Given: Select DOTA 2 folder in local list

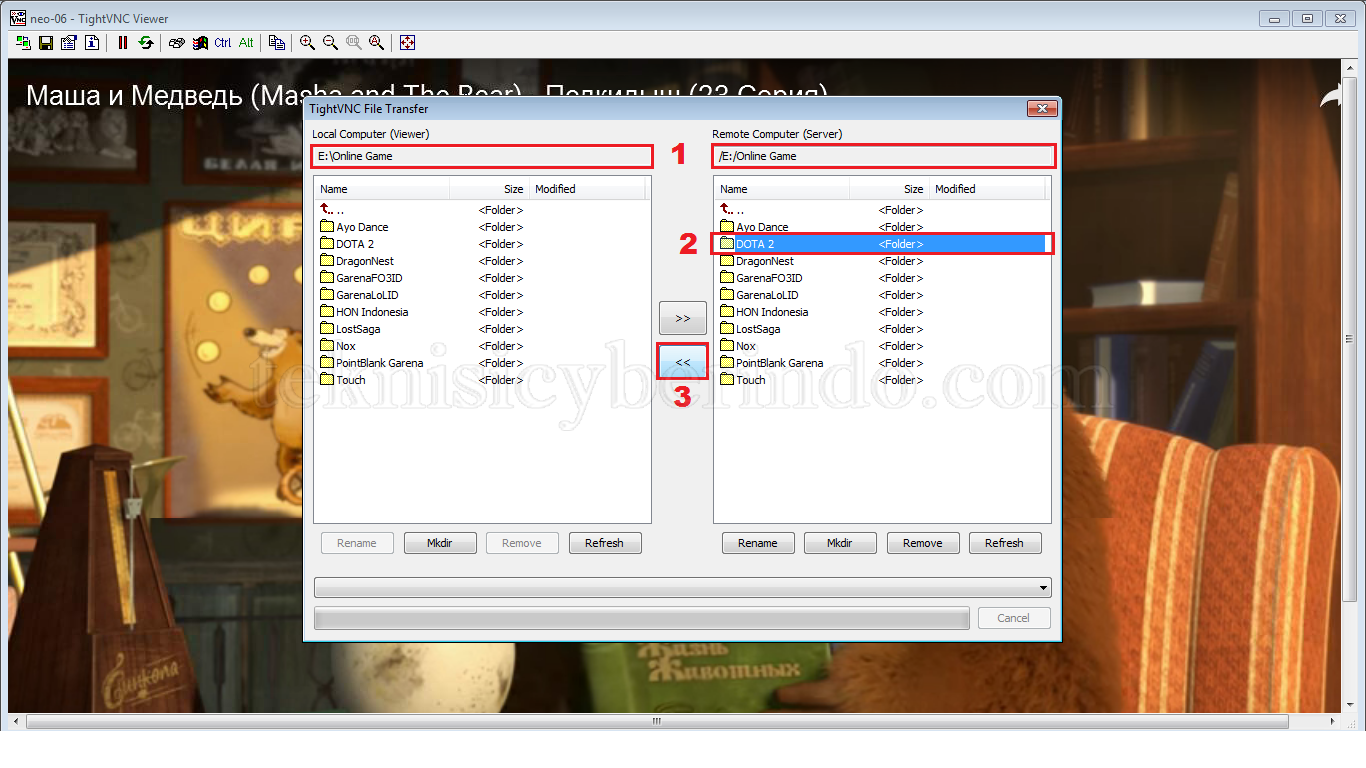Looking at the screenshot, I should pyautogui.click(x=347, y=244).
